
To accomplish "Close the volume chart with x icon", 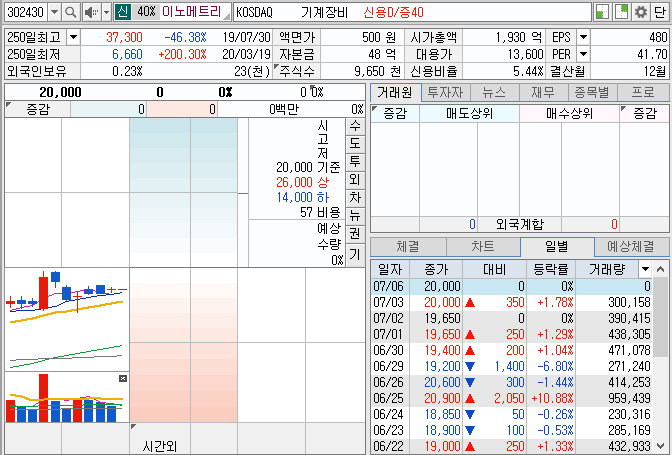I will (123, 378).
